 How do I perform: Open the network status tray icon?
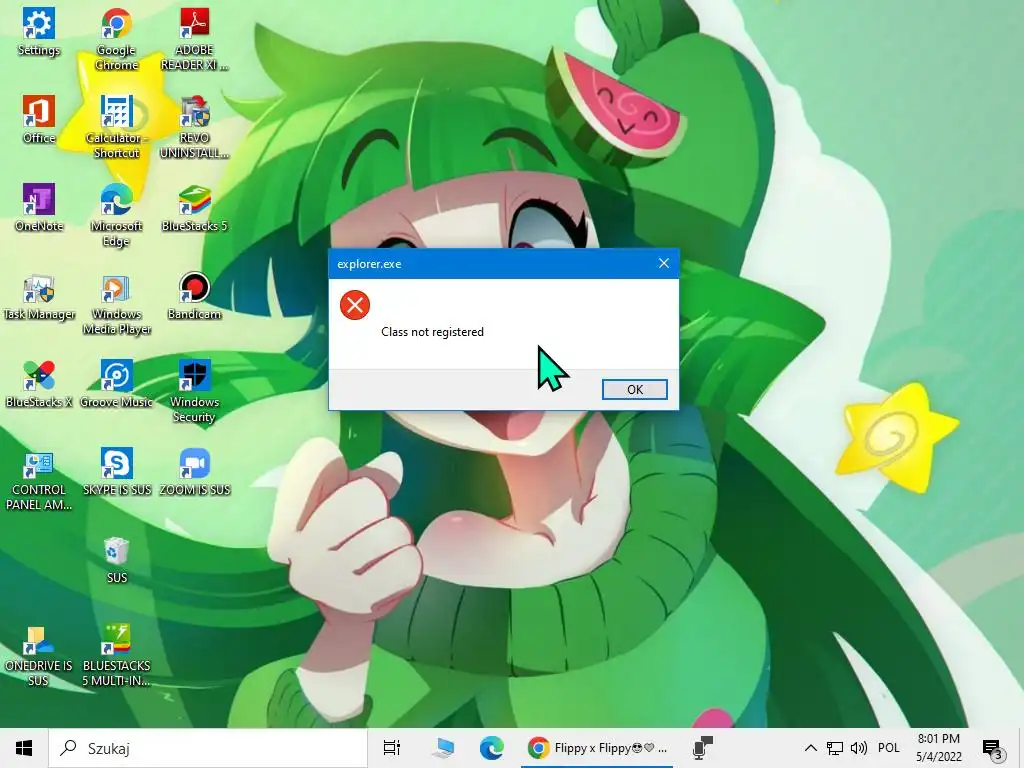(x=835, y=748)
